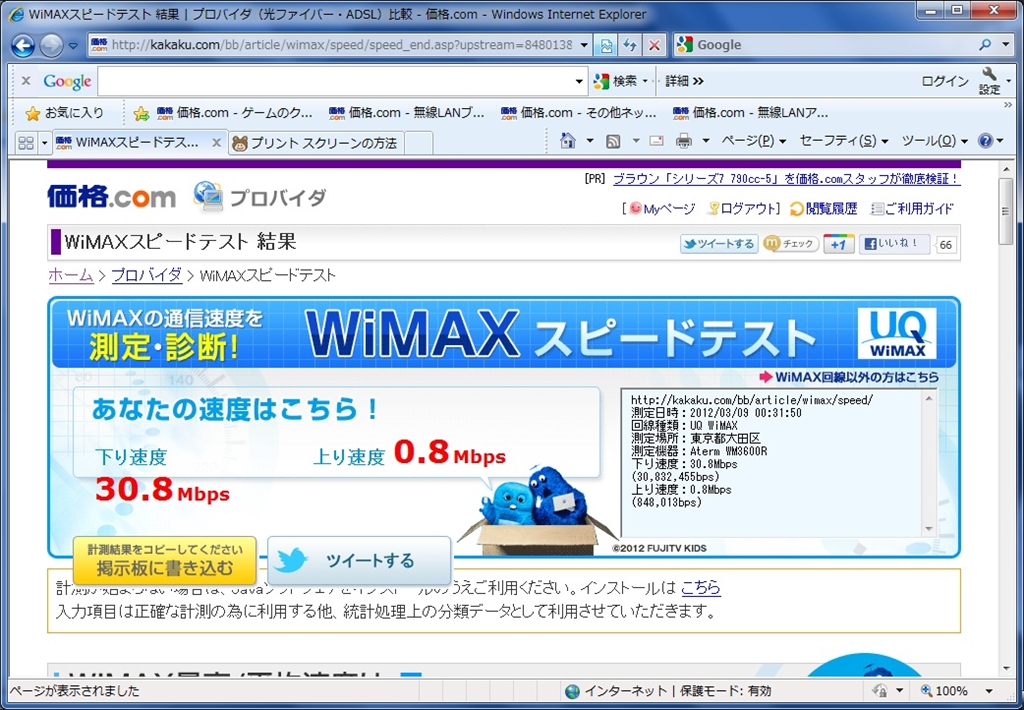
Task: Toggle the Compatibility View icon
Action: (606, 45)
